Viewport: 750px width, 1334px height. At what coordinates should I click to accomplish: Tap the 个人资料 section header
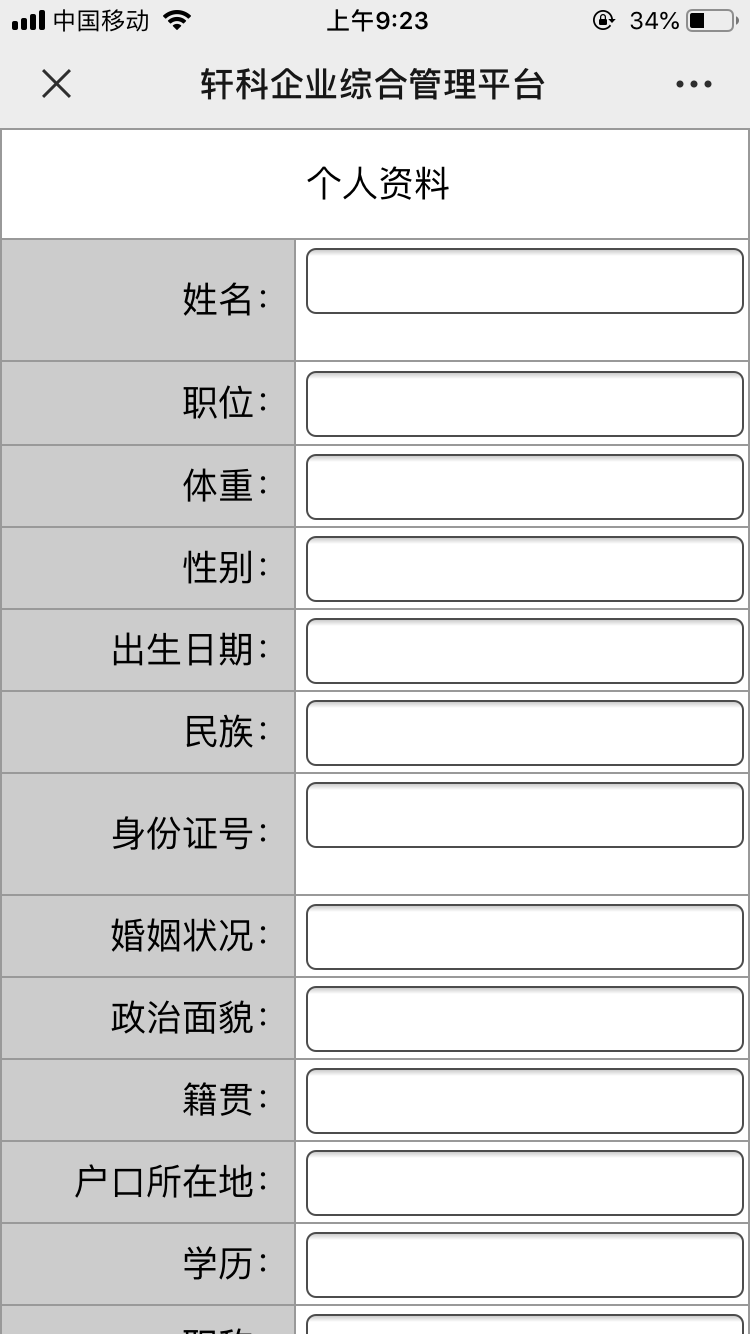(377, 184)
